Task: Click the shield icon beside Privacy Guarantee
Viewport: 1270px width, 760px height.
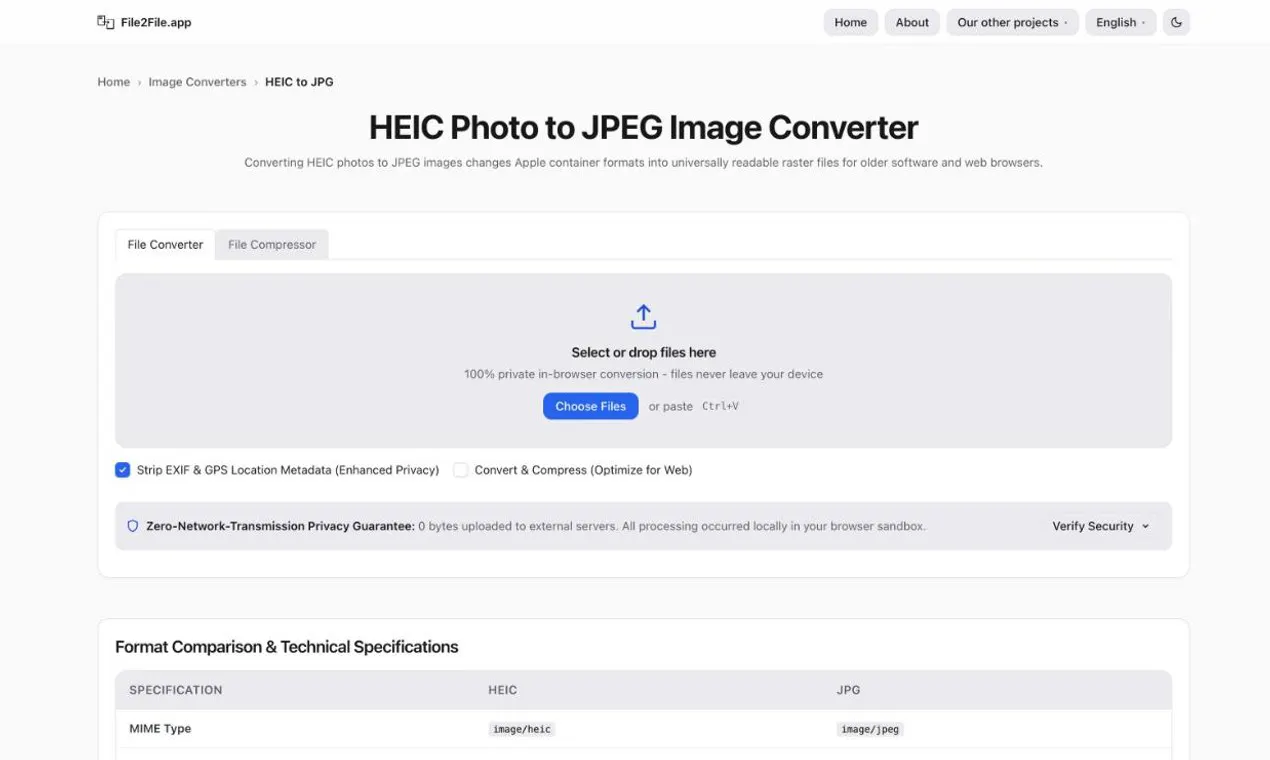Action: (133, 526)
